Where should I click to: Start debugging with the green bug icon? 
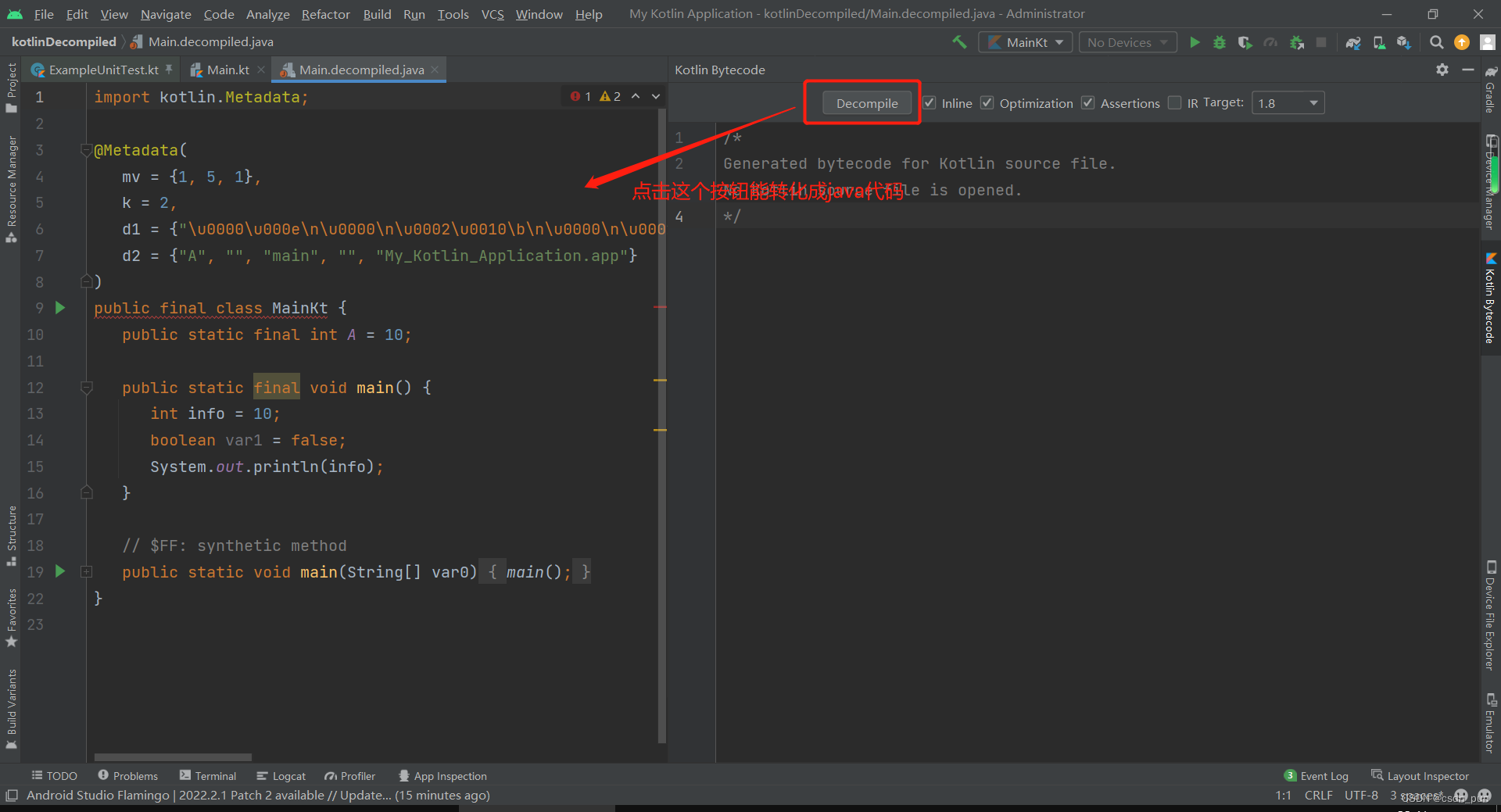coord(1220,42)
